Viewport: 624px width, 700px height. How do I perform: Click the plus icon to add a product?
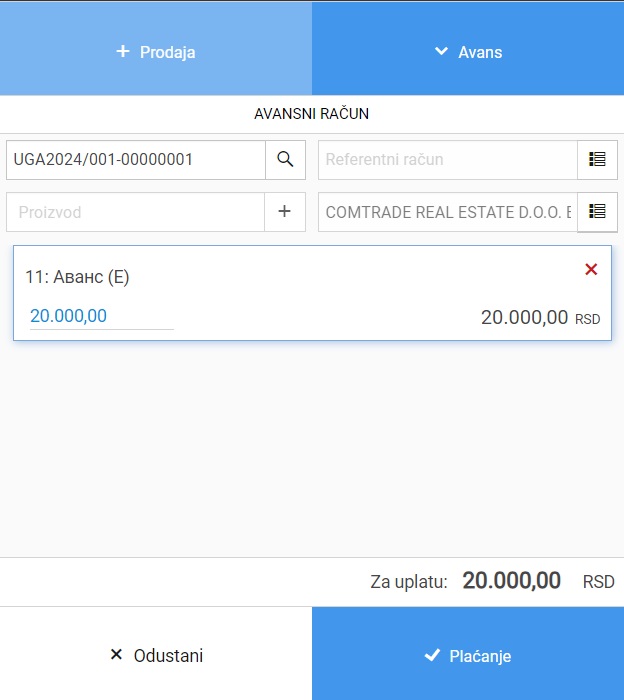coord(285,212)
